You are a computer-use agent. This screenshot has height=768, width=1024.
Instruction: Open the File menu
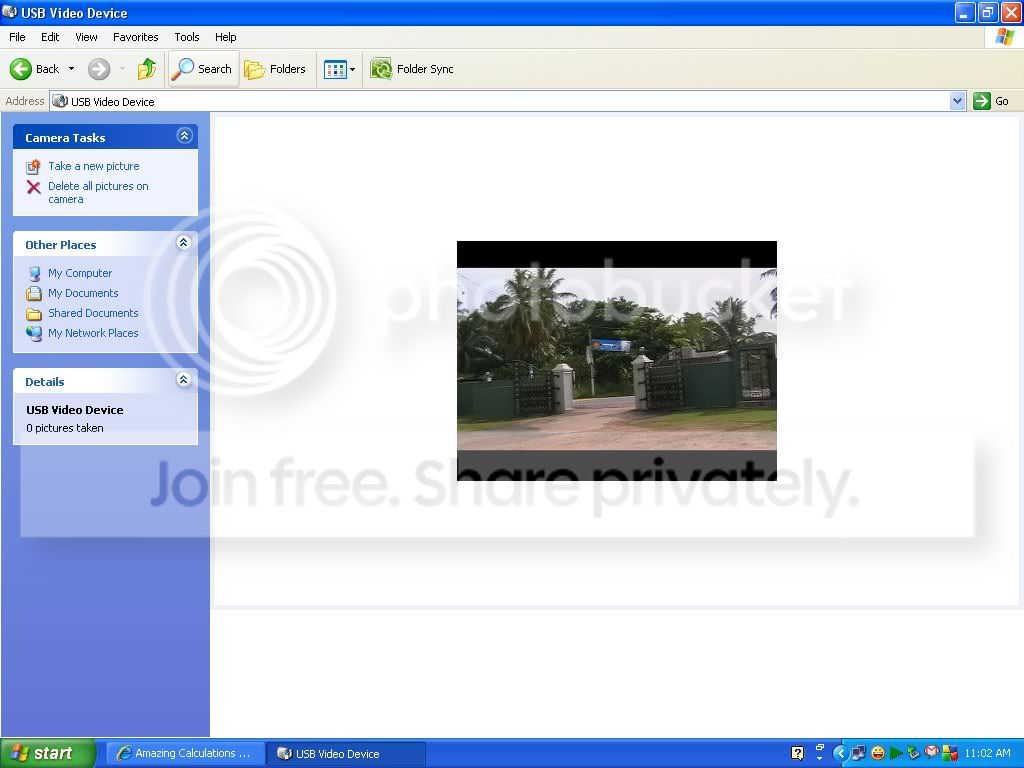17,37
